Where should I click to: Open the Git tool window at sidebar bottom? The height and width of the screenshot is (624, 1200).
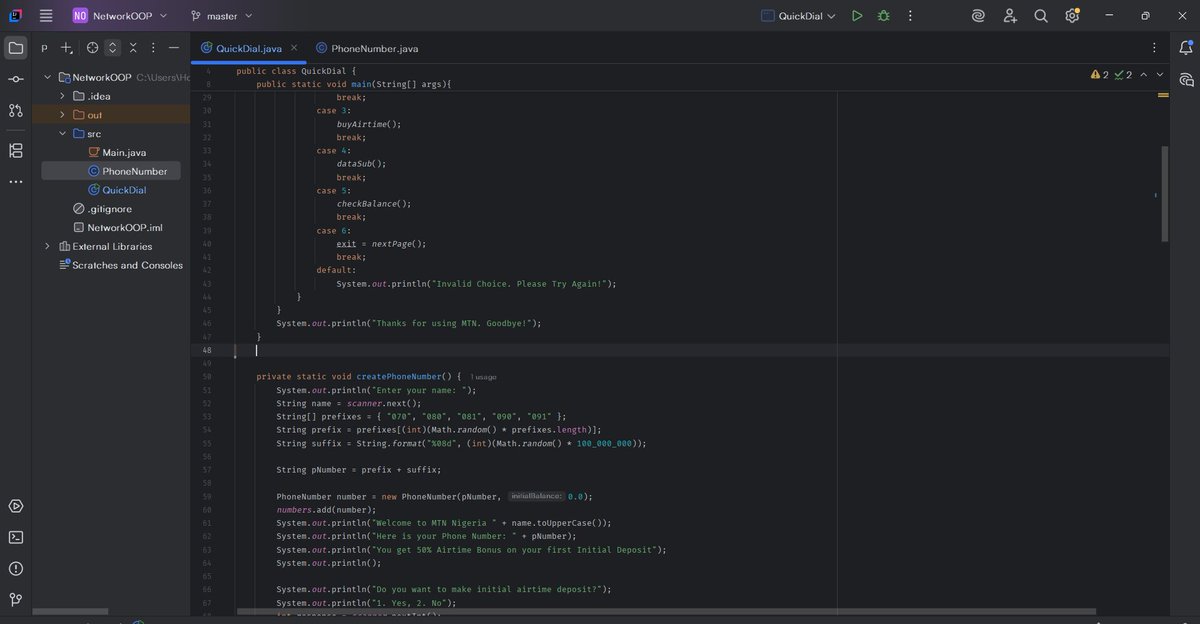pos(16,599)
